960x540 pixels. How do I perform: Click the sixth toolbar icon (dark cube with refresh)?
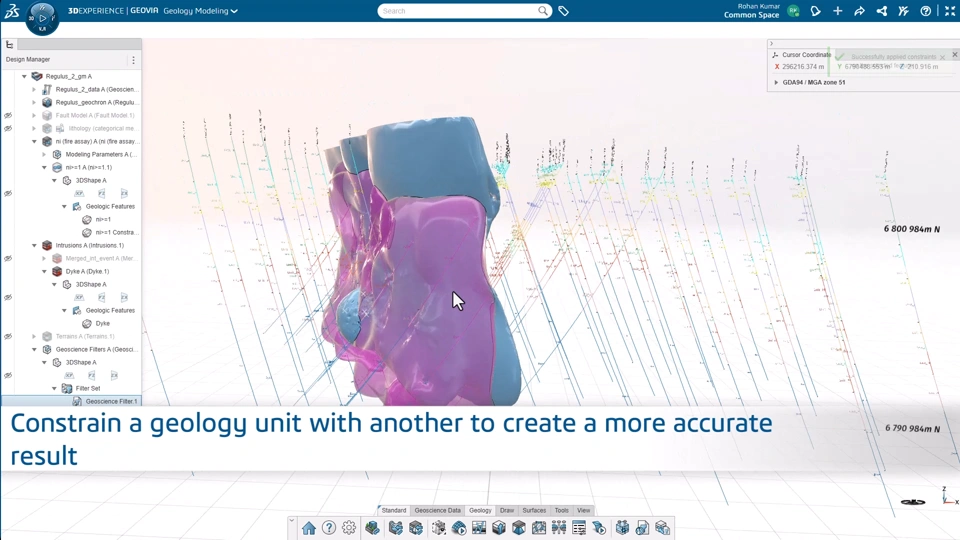[x=416, y=528]
